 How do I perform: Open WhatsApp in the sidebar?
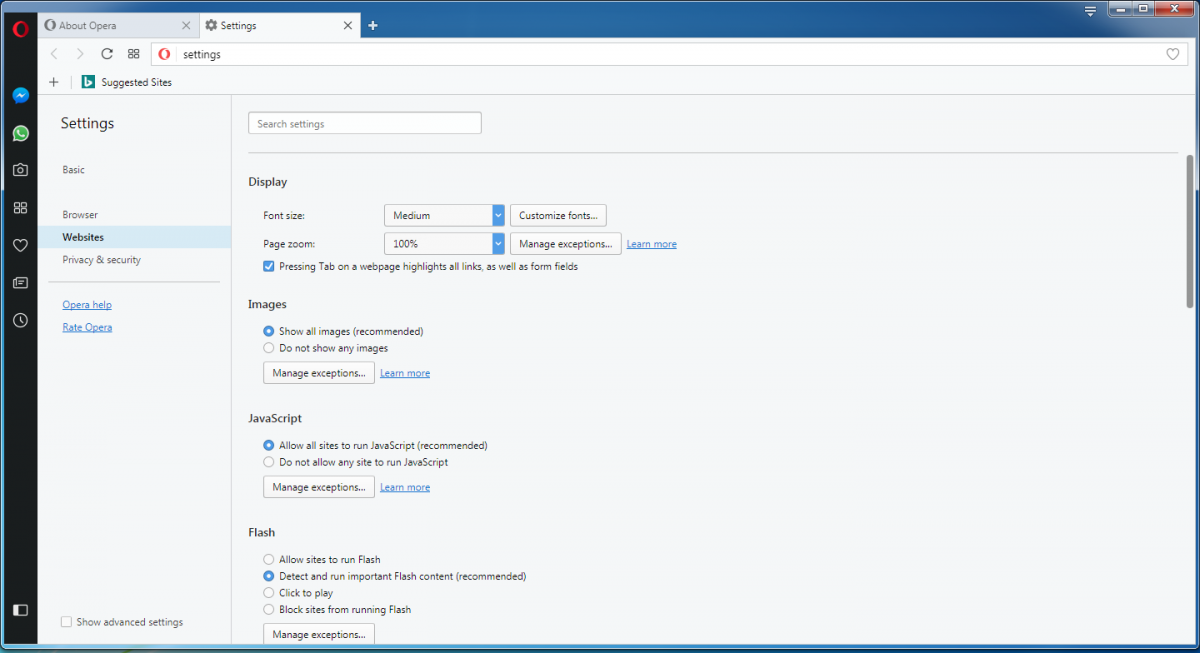[x=20, y=133]
